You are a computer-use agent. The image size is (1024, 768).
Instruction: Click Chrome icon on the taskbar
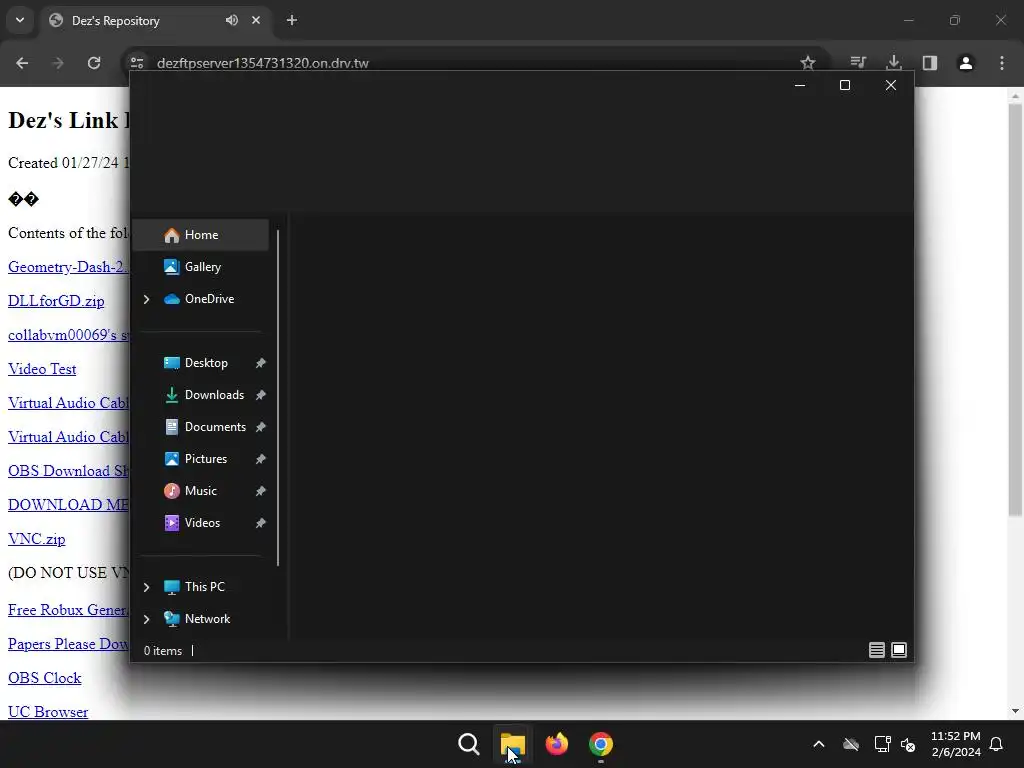click(x=600, y=744)
